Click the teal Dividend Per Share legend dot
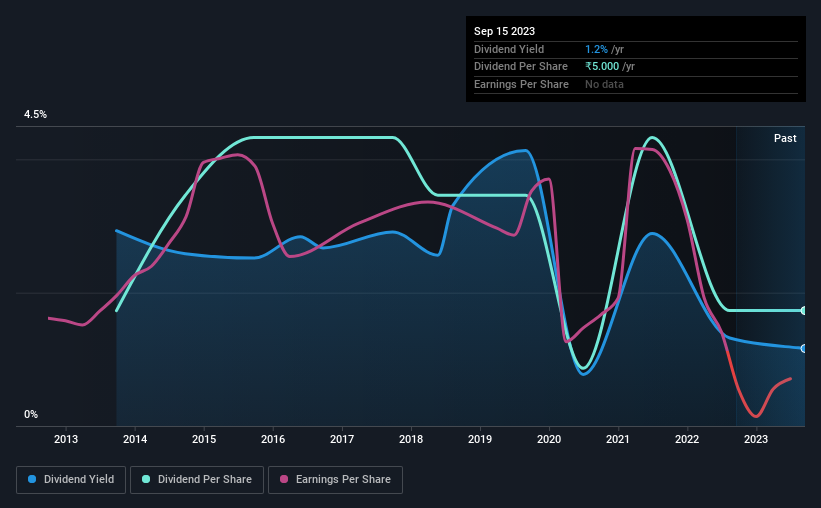The width and height of the screenshot is (821, 508). [x=146, y=479]
